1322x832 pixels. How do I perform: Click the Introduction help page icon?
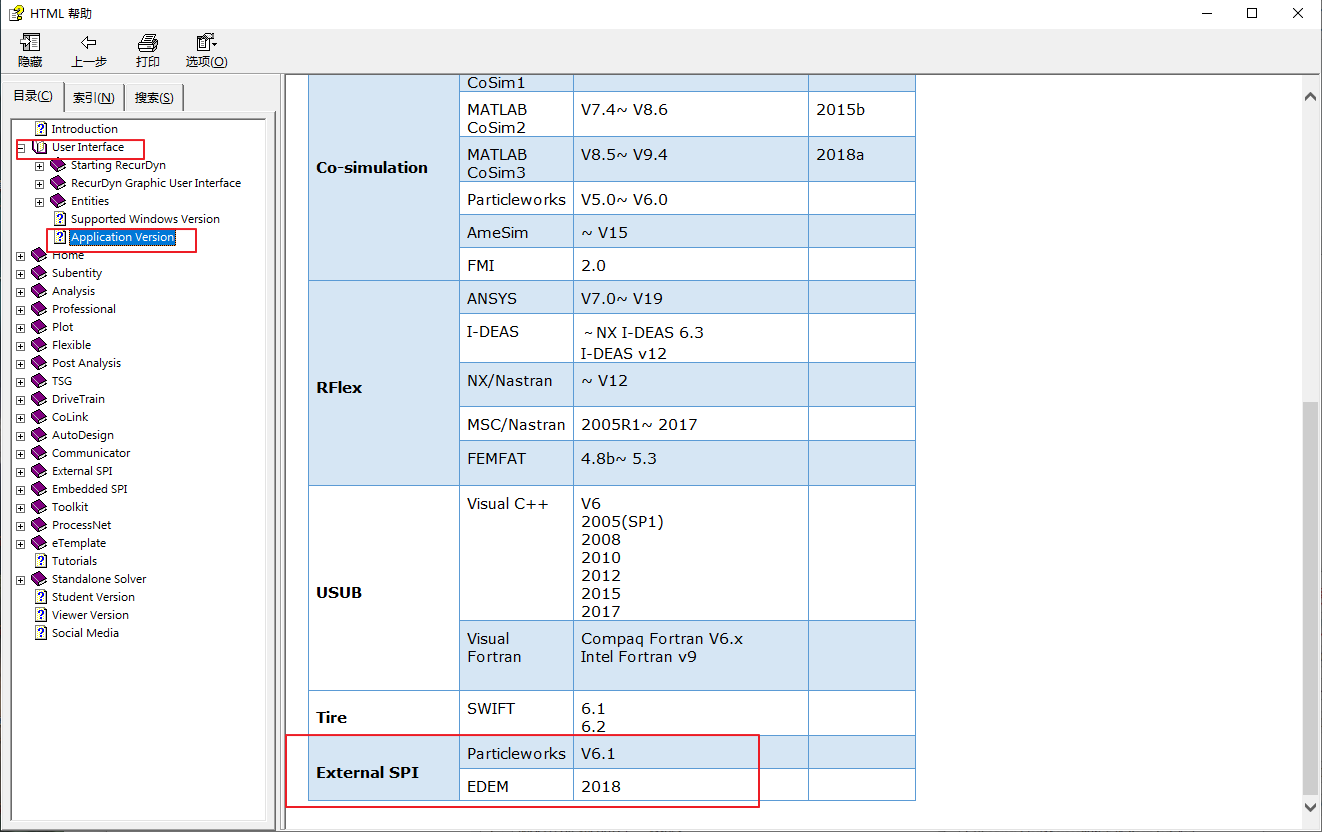pyautogui.click(x=41, y=129)
